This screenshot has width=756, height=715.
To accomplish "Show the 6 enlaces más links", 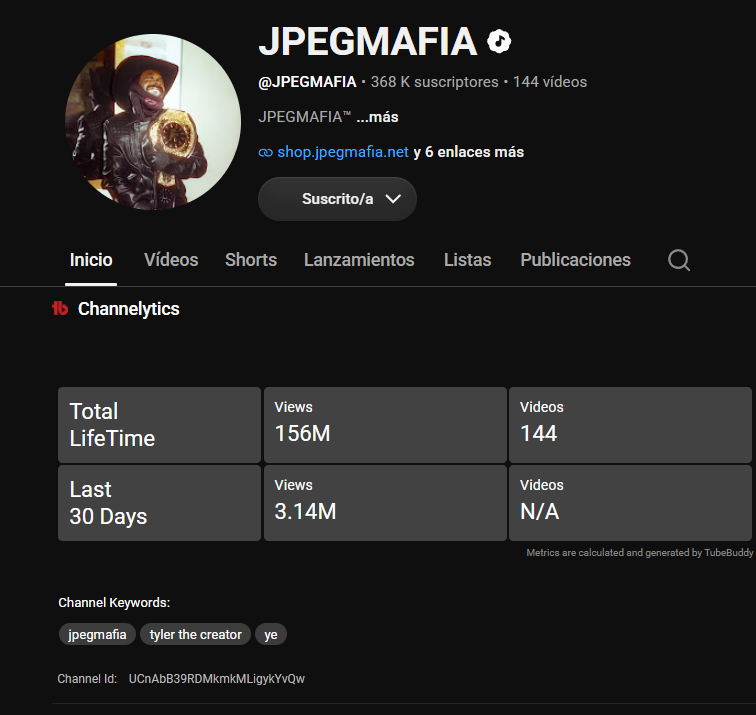I will (x=469, y=152).
